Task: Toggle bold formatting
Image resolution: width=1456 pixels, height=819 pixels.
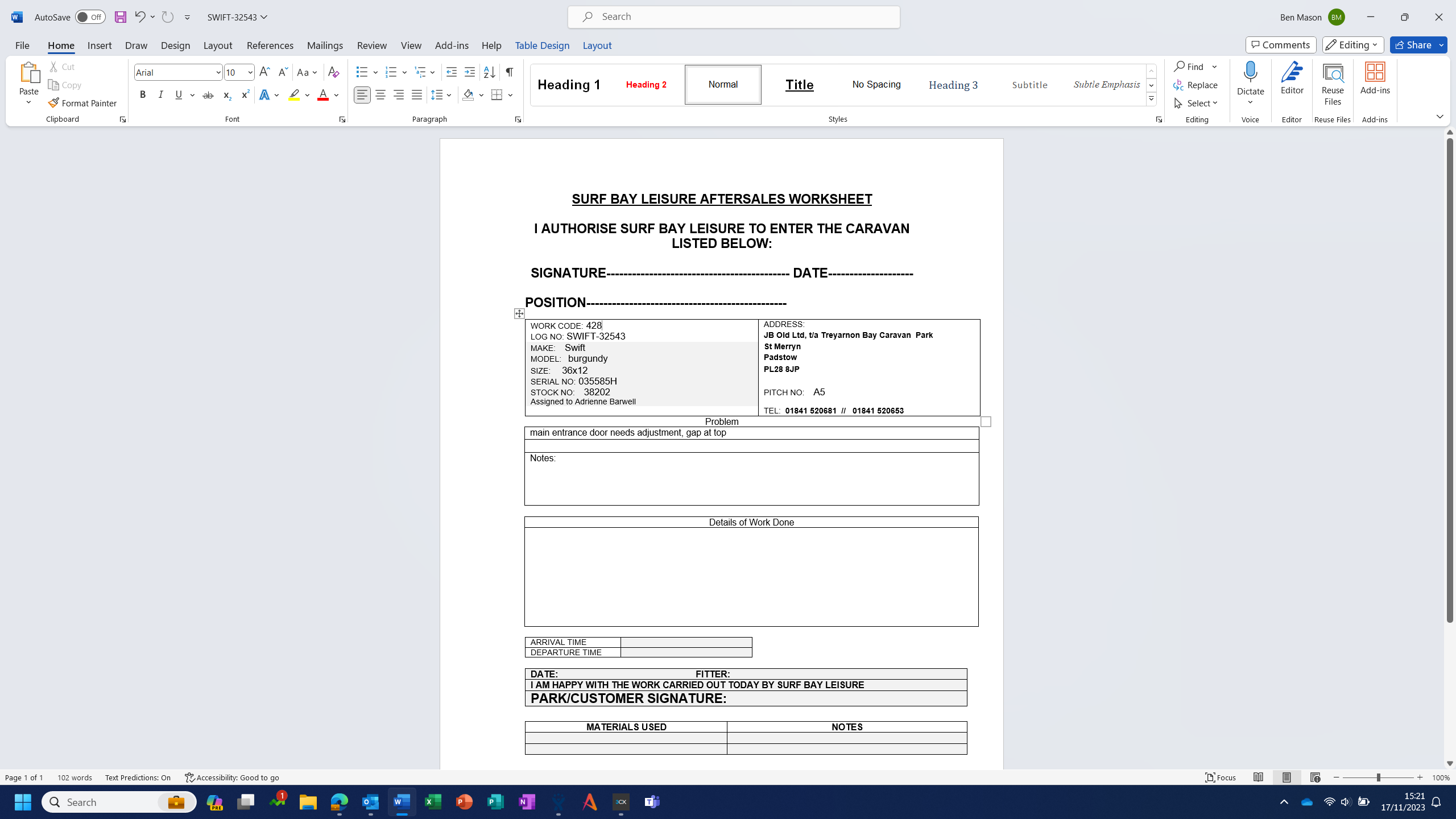Action: click(143, 95)
